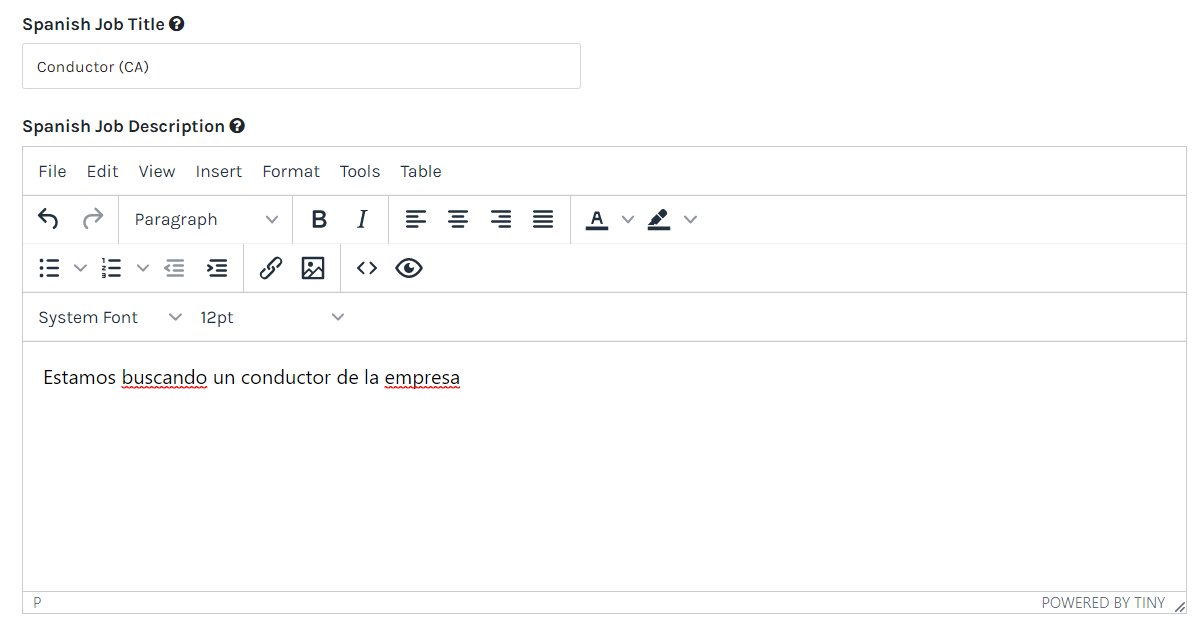Align text right
1202x631 pixels.
point(501,219)
